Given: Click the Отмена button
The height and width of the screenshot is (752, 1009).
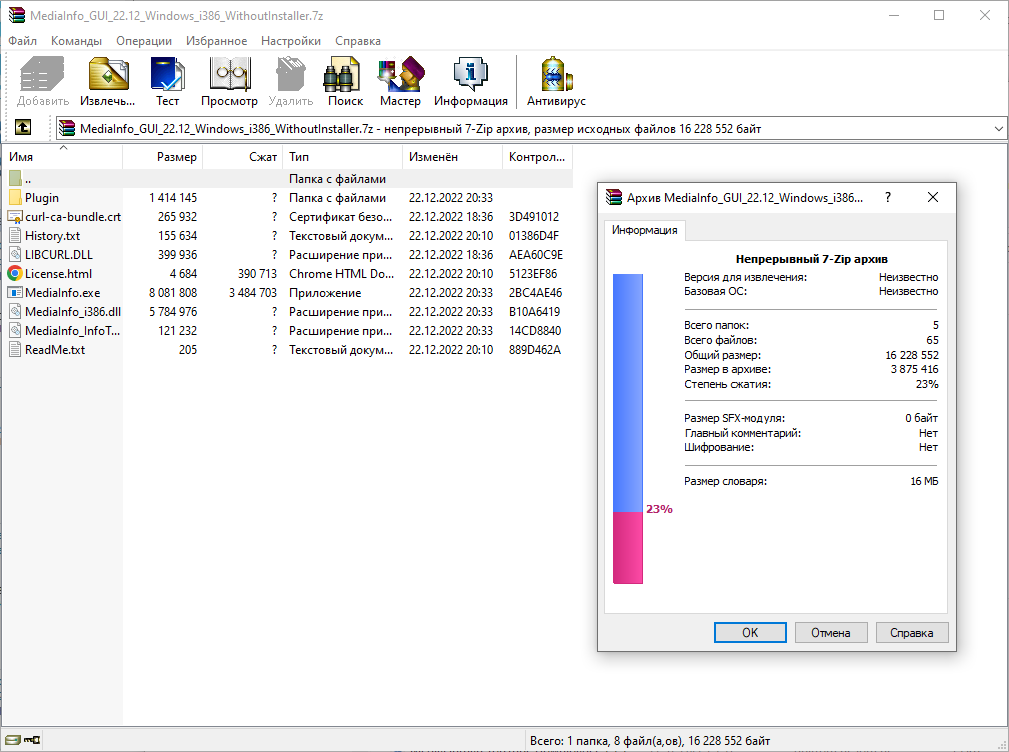Looking at the screenshot, I should (831, 632).
